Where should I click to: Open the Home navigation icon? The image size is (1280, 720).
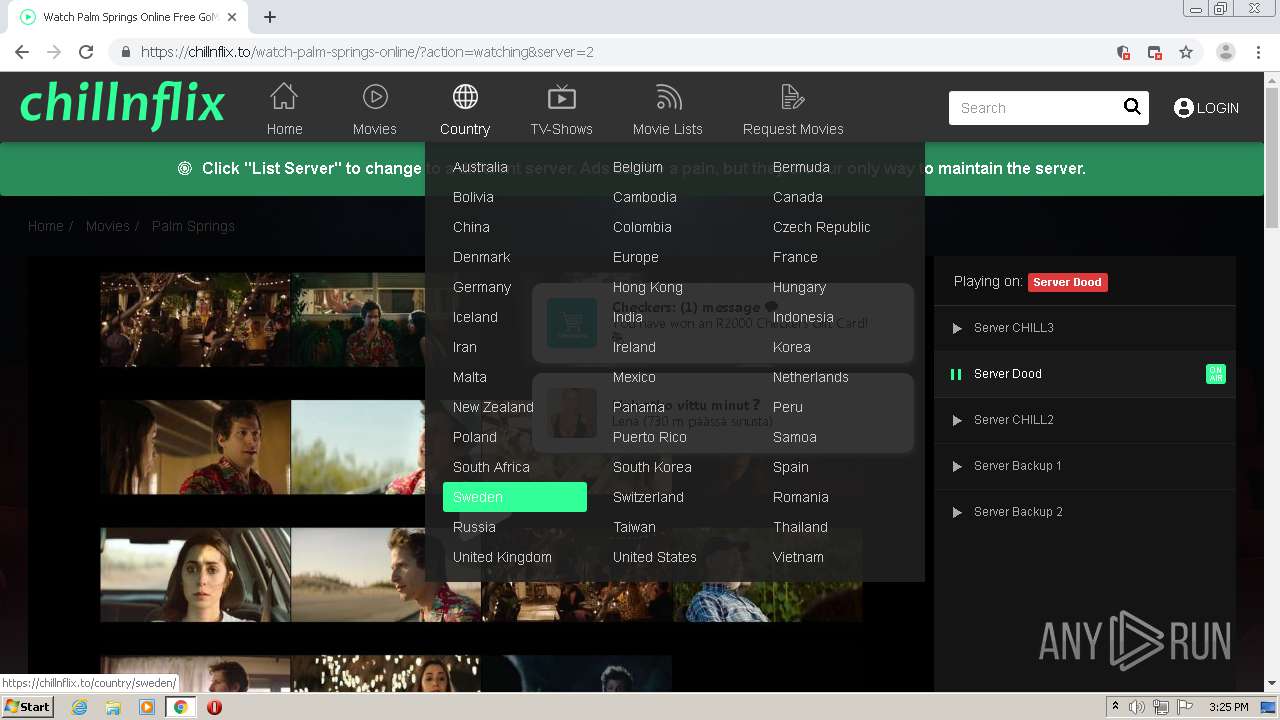coord(284,97)
